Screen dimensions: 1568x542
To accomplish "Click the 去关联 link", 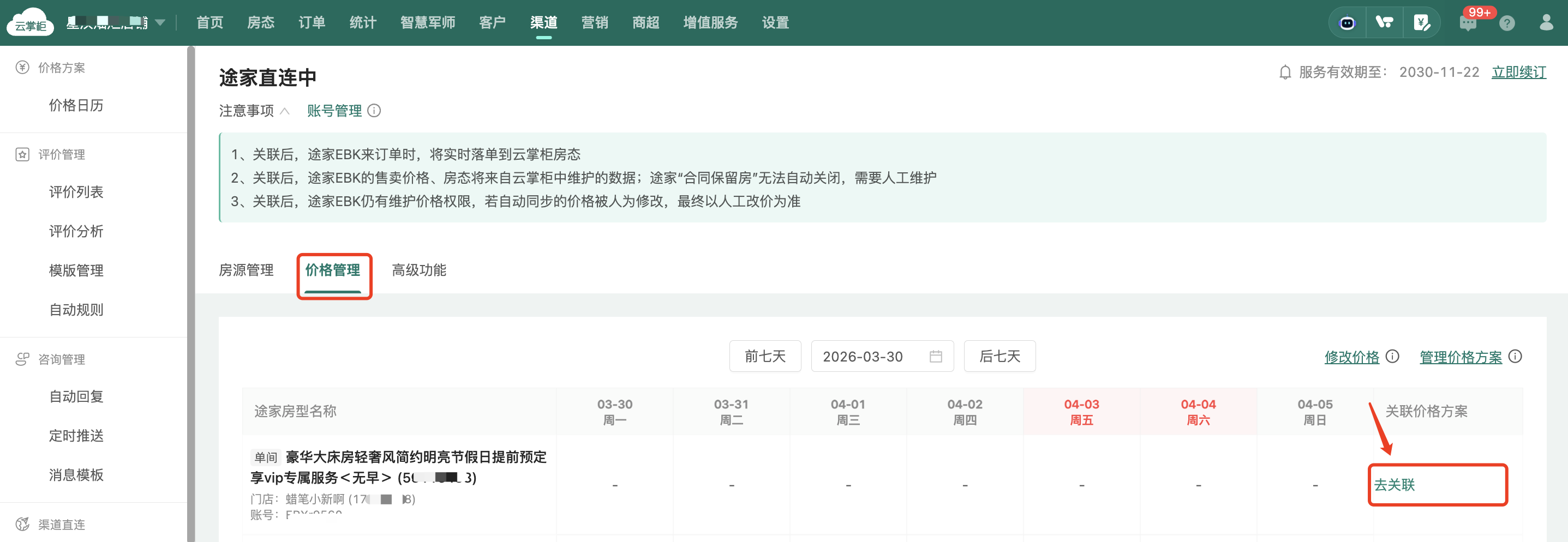I will 1394,485.
